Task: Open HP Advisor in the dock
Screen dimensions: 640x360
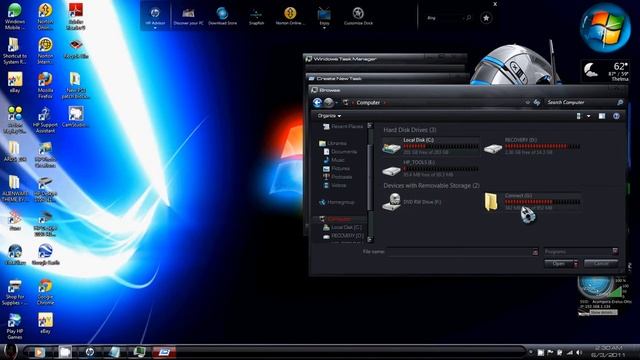Action: 155,16
